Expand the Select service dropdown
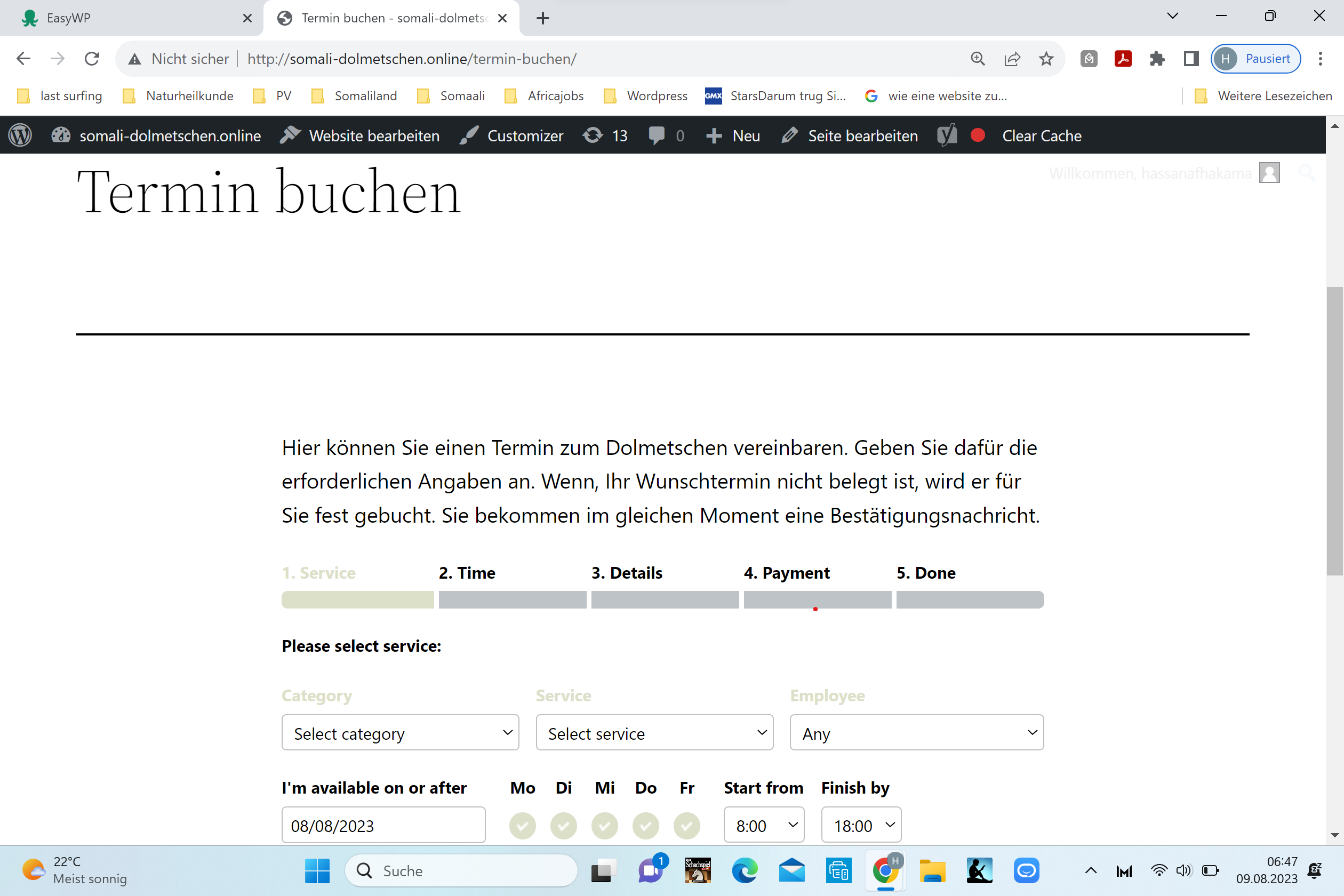 [x=654, y=733]
